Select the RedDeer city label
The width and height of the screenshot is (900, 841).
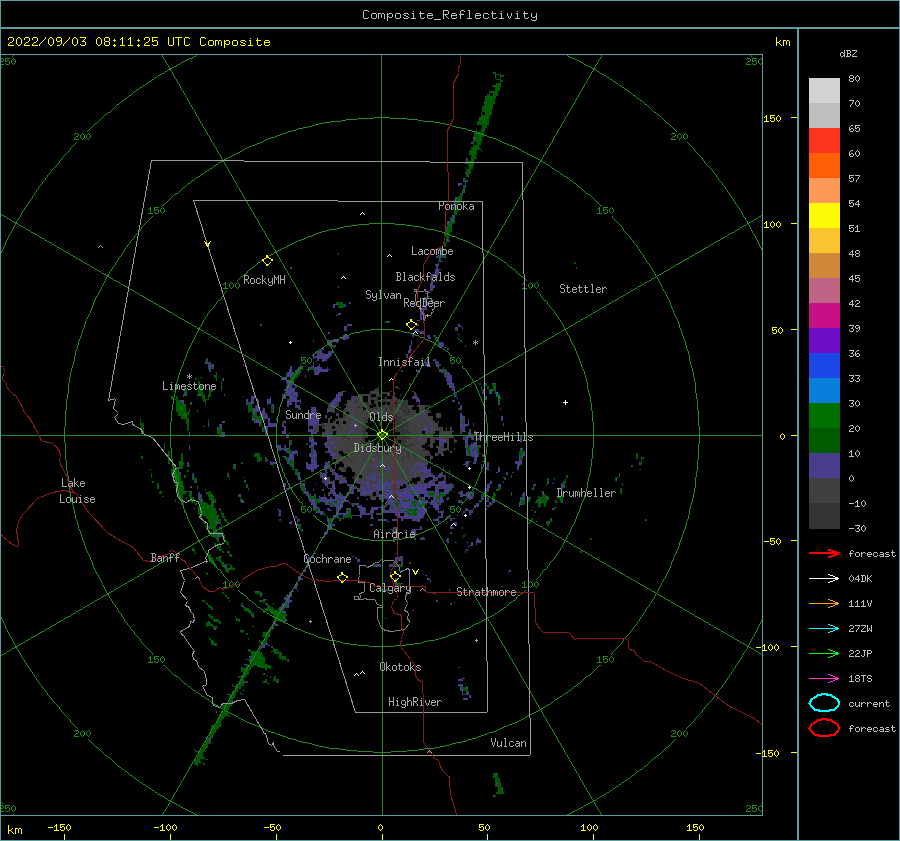pyautogui.click(x=424, y=303)
